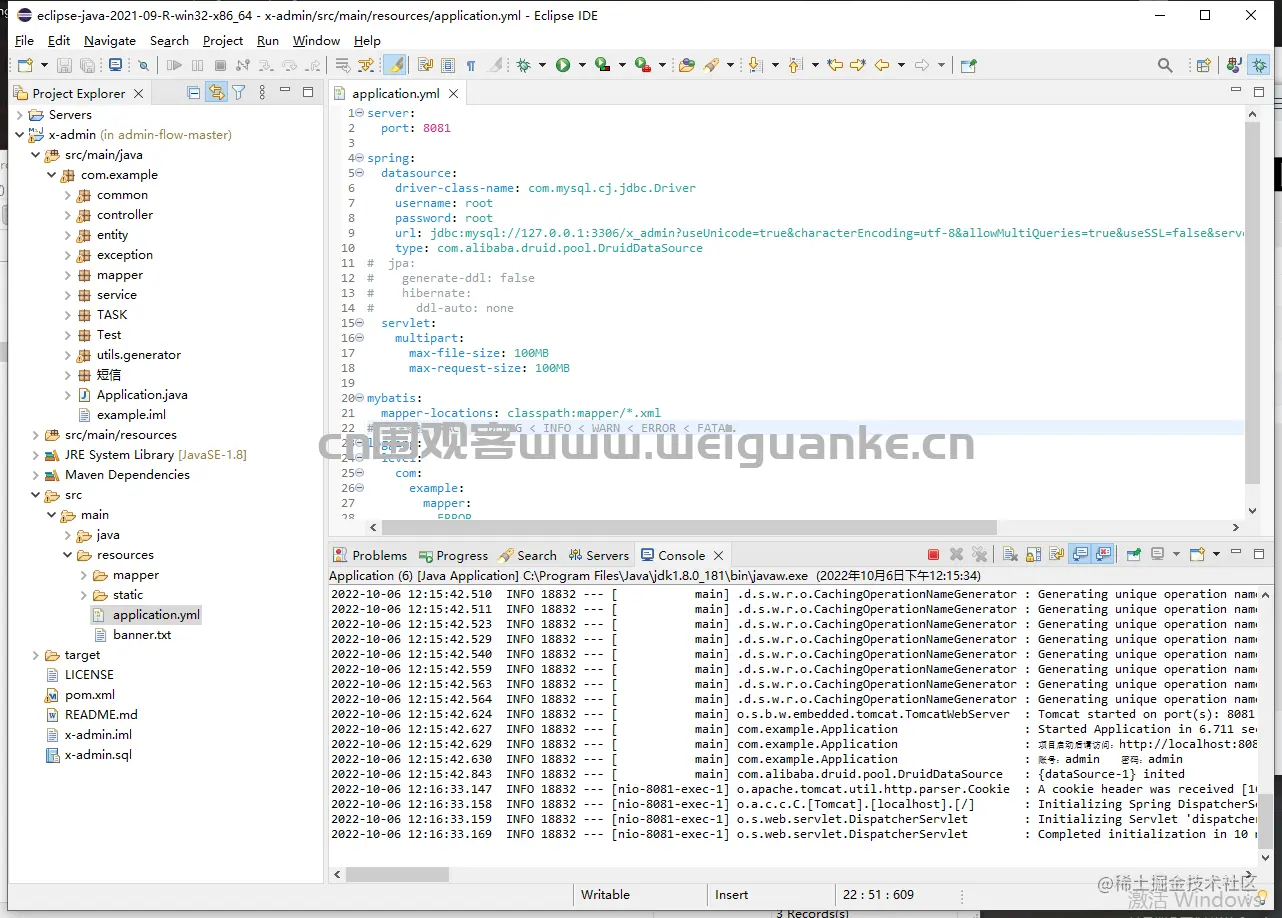Switch to the Debug perspective icon
Screen dimensions: 1282x918
point(1259,65)
